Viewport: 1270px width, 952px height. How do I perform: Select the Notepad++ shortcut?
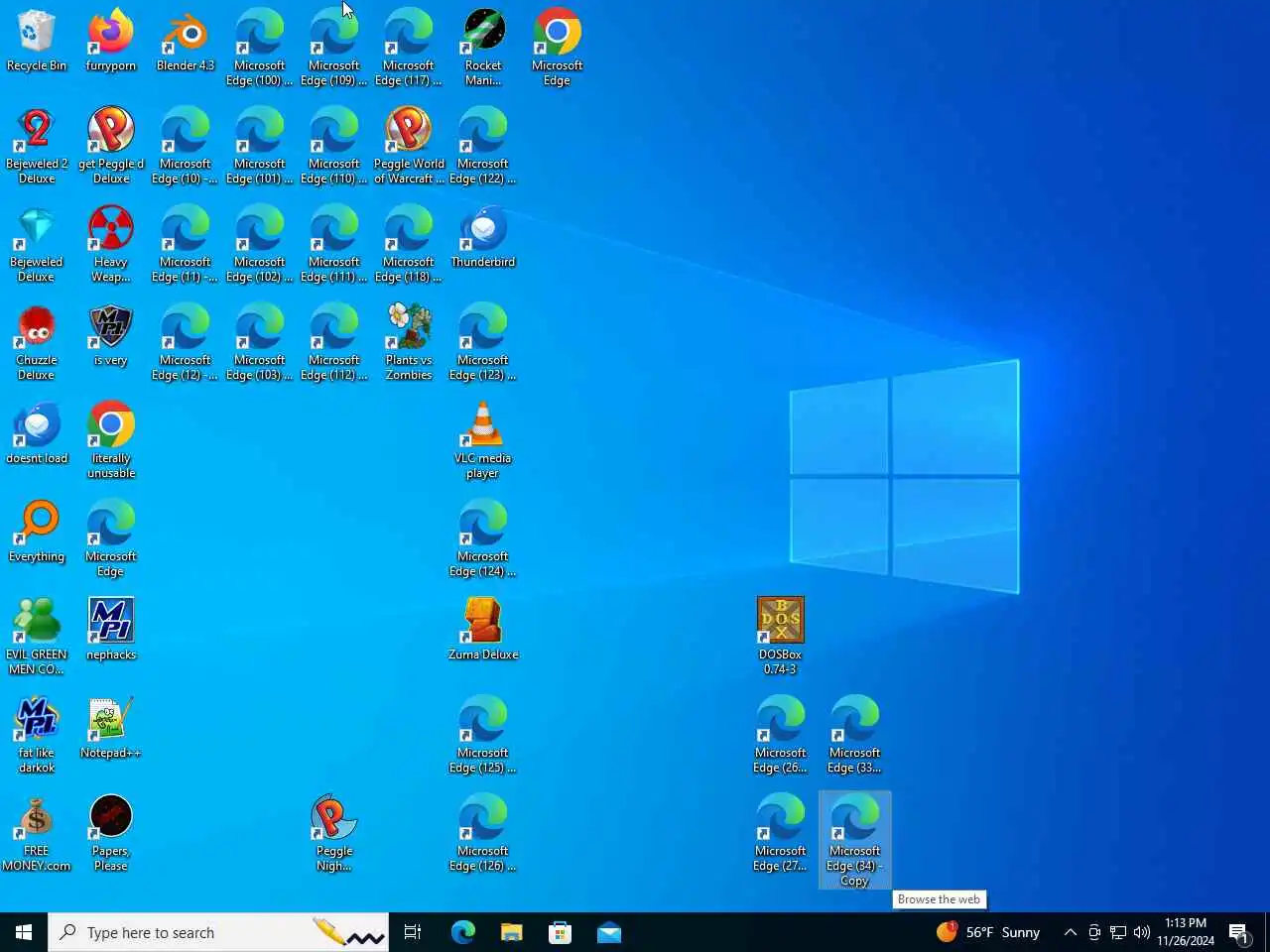111,728
